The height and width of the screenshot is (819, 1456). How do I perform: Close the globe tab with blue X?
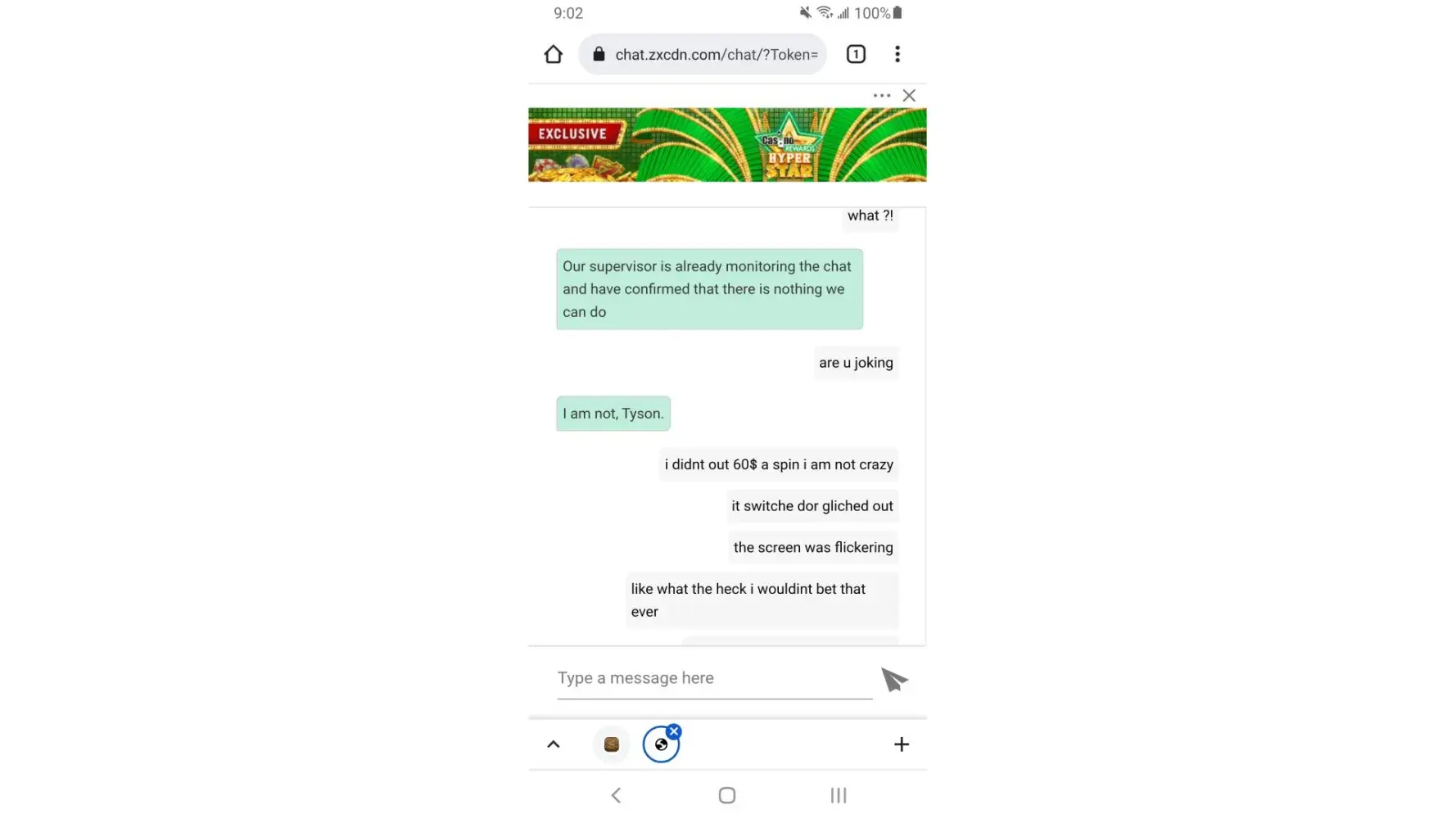674,731
